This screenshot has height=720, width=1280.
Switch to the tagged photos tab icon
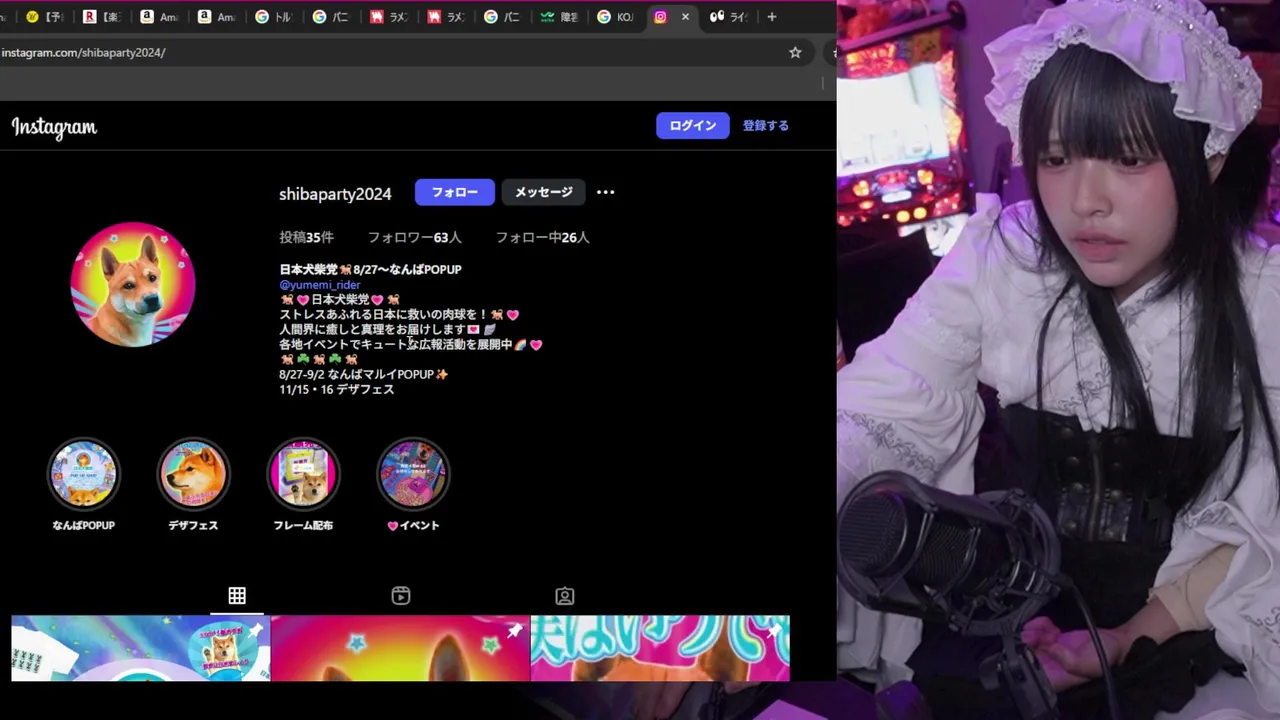point(565,596)
